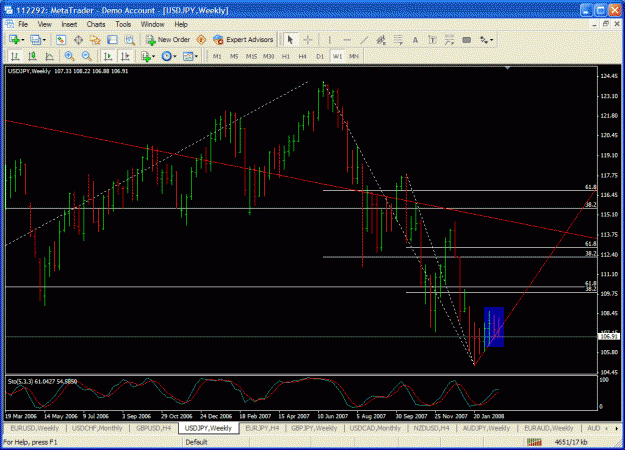The image size is (625, 450).
Task: Expand the Periods dropdown arrow
Action: pos(175,57)
